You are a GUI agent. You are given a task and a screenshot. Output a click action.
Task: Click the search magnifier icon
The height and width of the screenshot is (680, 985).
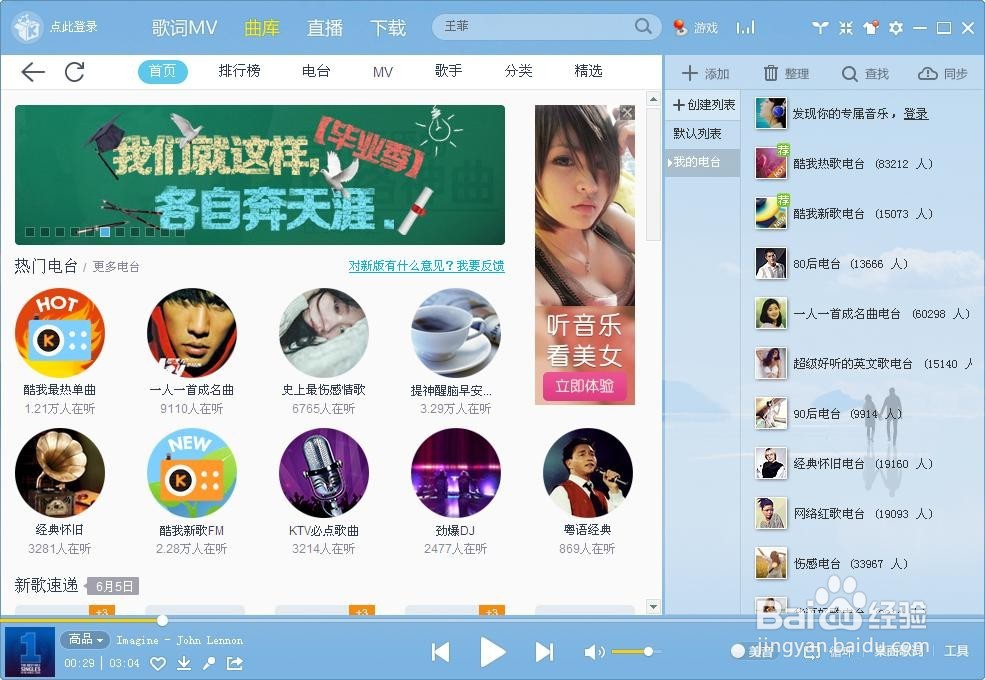[643, 26]
